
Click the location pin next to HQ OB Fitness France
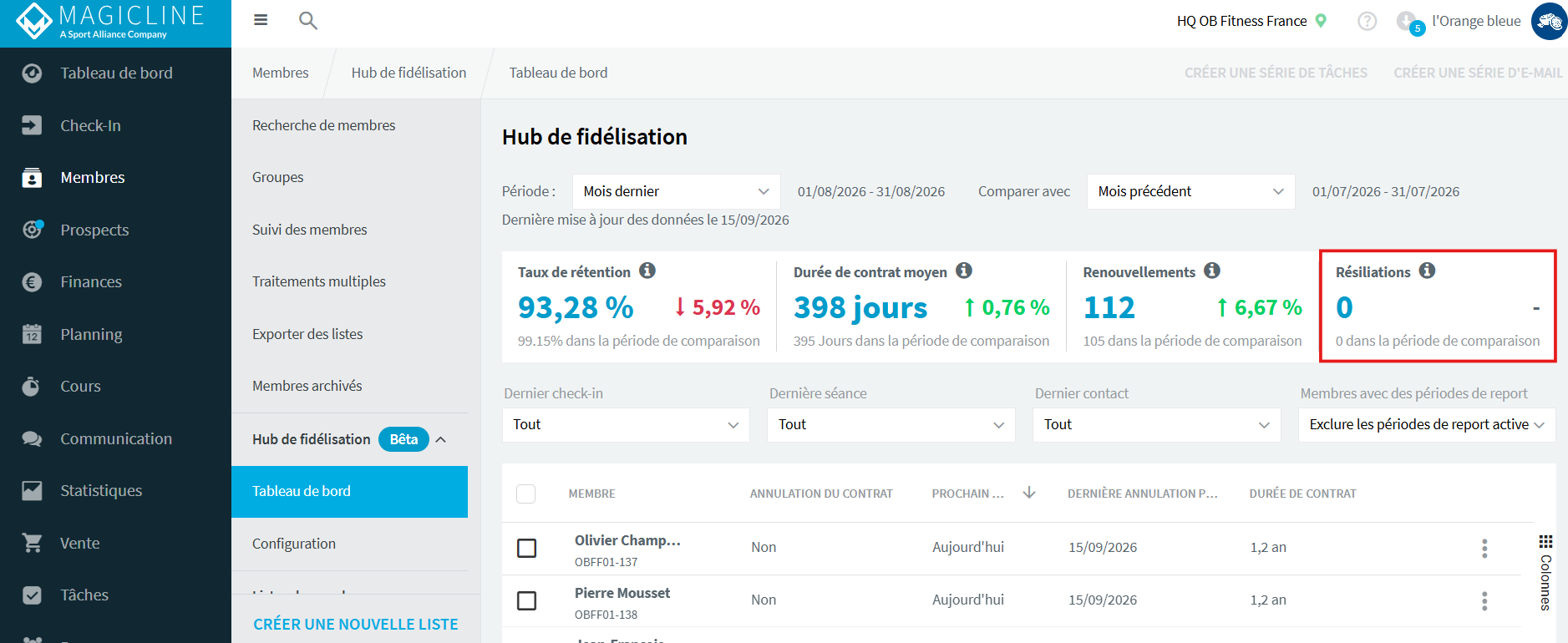1322,21
